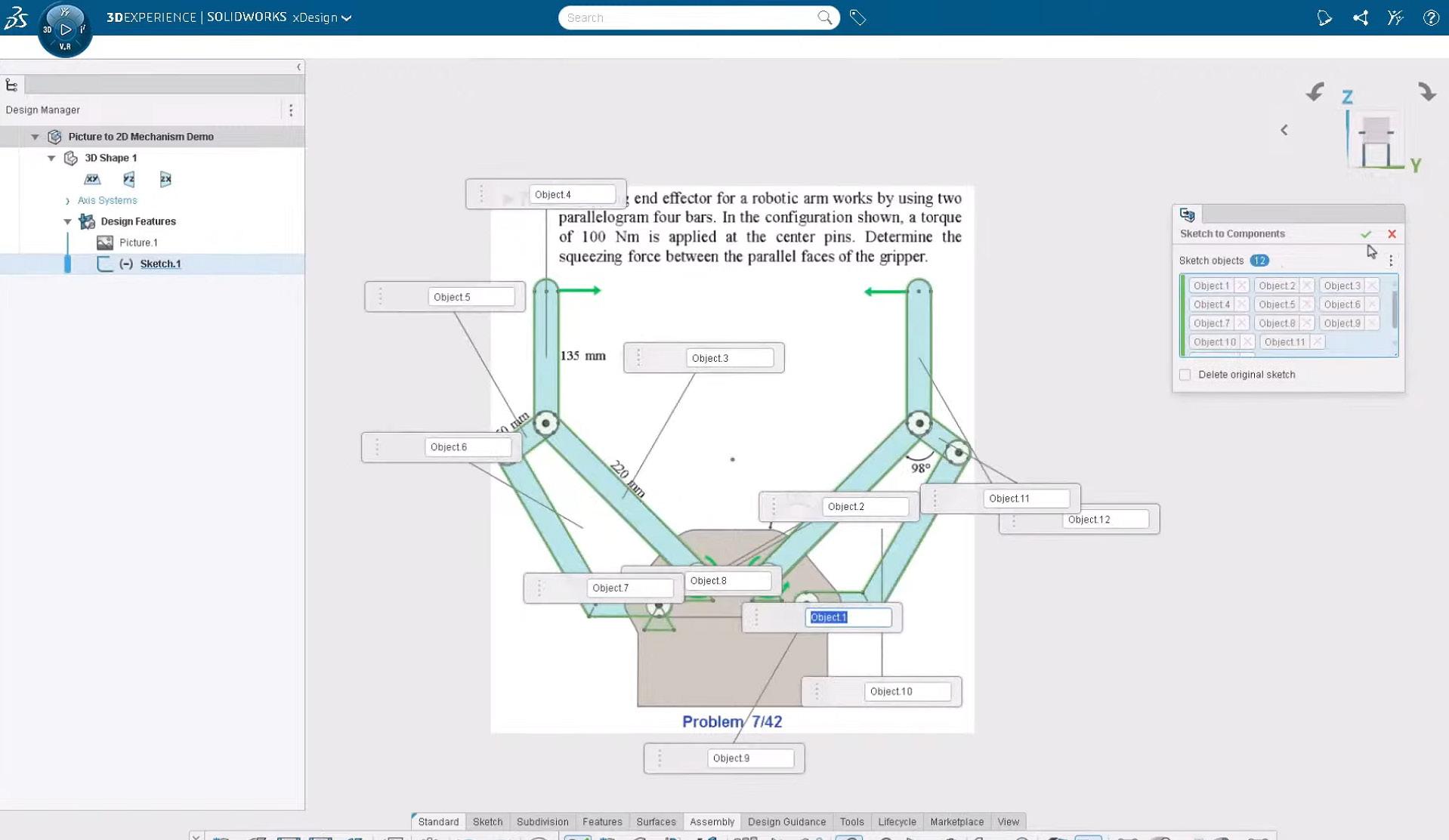
Task: Switch to the Surfaces tab
Action: click(x=656, y=822)
